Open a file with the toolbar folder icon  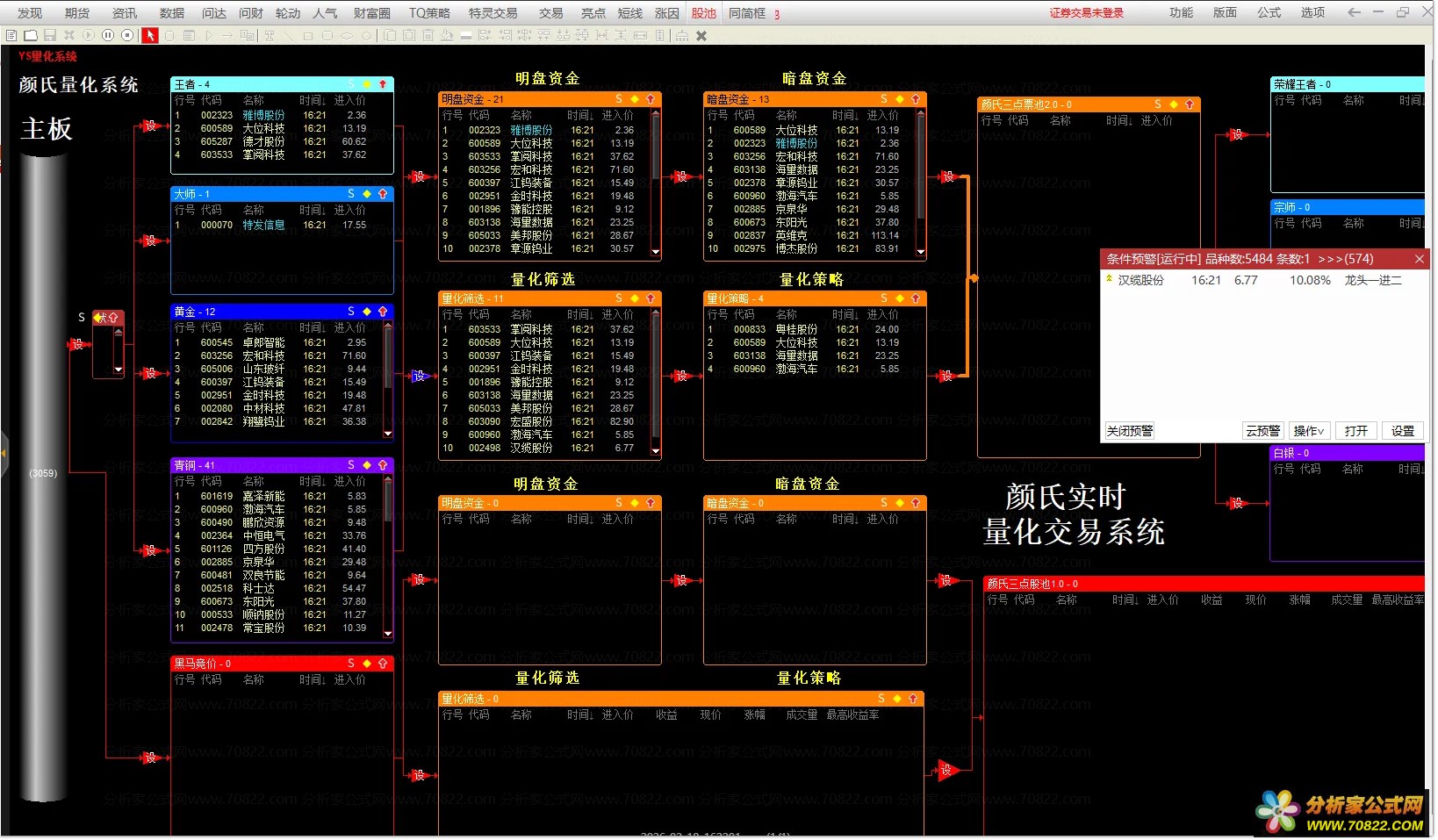pos(31,36)
